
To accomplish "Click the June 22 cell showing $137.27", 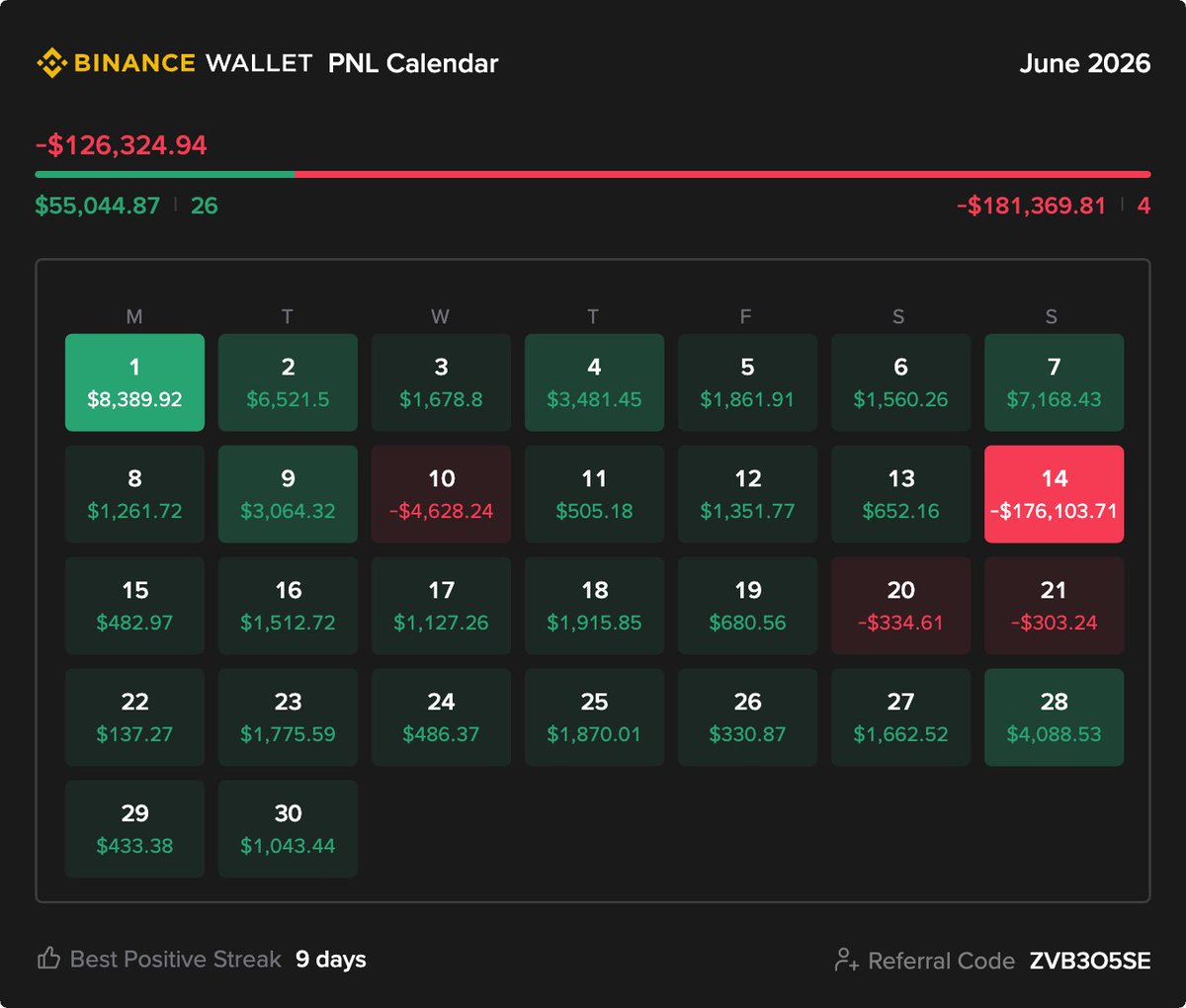I will tap(134, 717).
